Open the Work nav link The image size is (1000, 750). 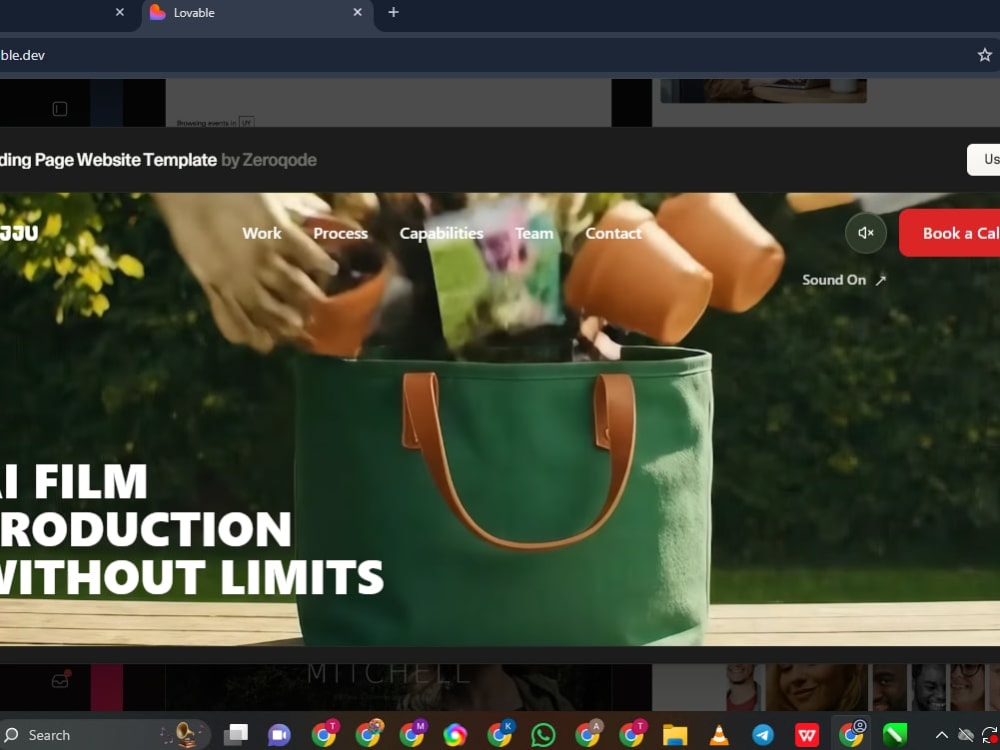(x=261, y=233)
